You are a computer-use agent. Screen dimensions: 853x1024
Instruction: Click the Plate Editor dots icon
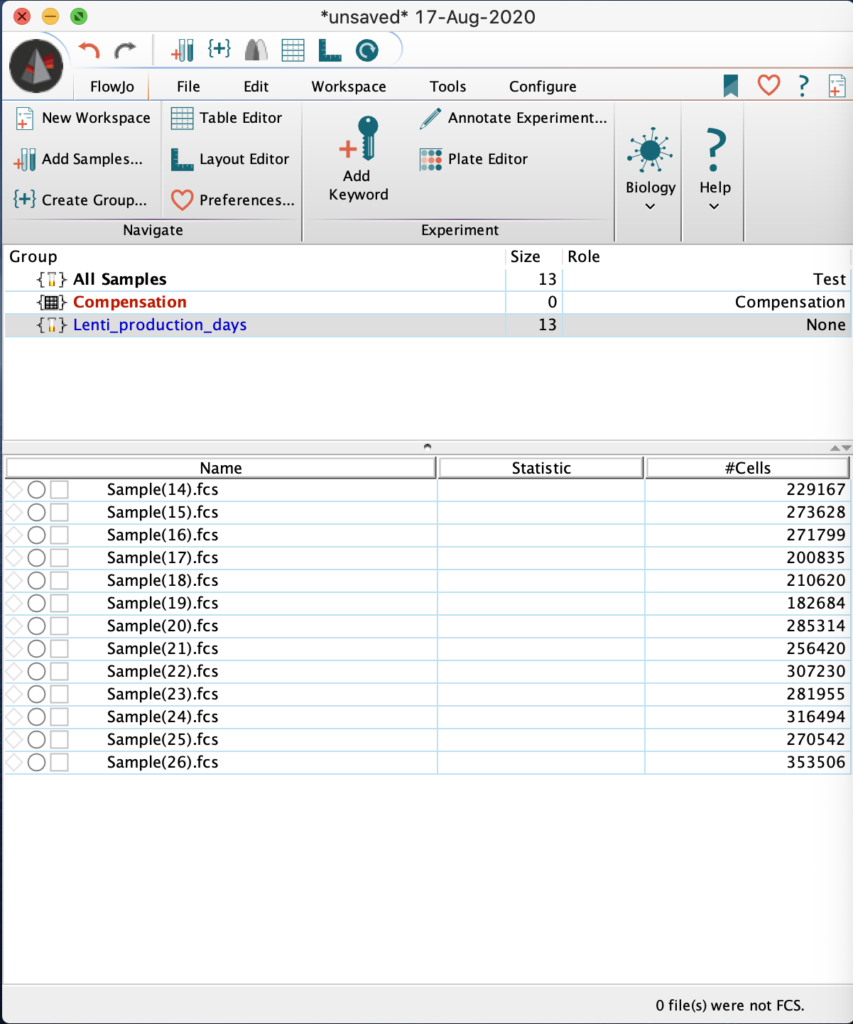coord(430,159)
